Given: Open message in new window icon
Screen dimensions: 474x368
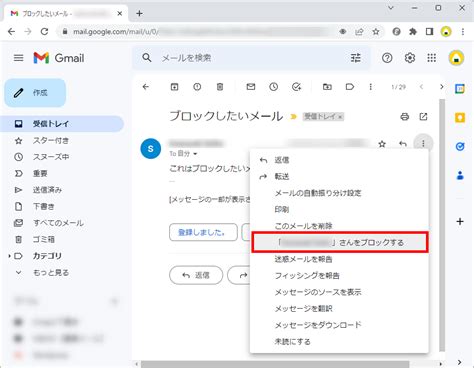Looking at the screenshot, I should (423, 117).
